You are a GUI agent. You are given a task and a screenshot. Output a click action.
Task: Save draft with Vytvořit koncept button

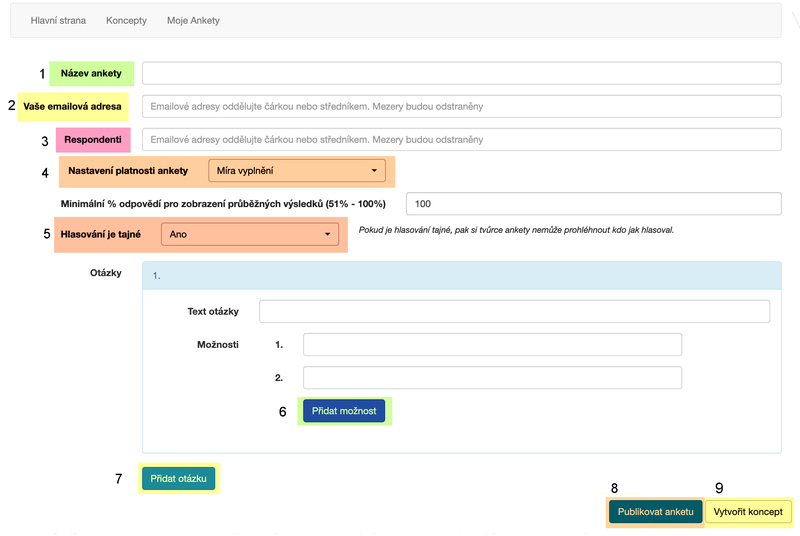749,511
